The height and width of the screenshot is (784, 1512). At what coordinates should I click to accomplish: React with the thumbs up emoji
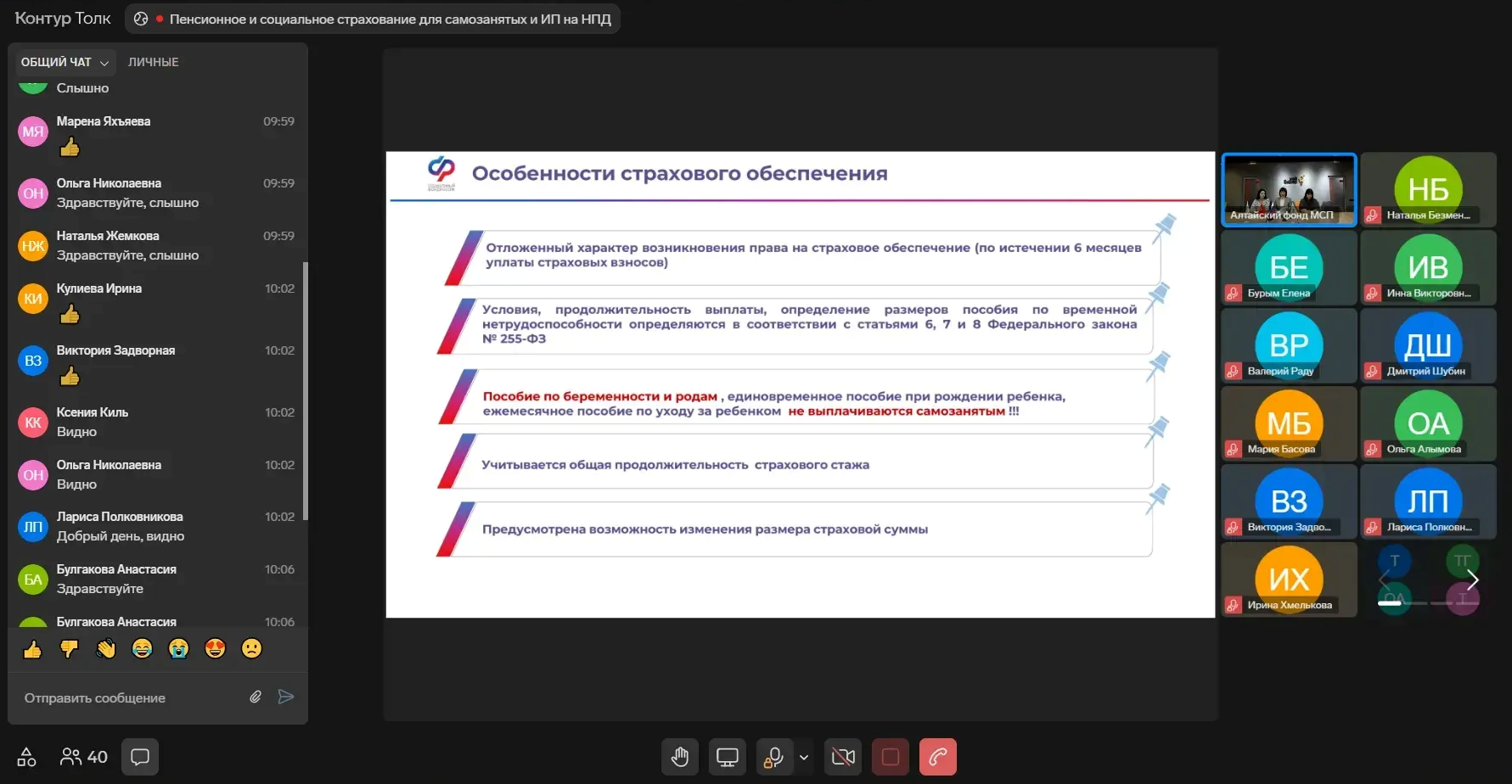click(32, 649)
